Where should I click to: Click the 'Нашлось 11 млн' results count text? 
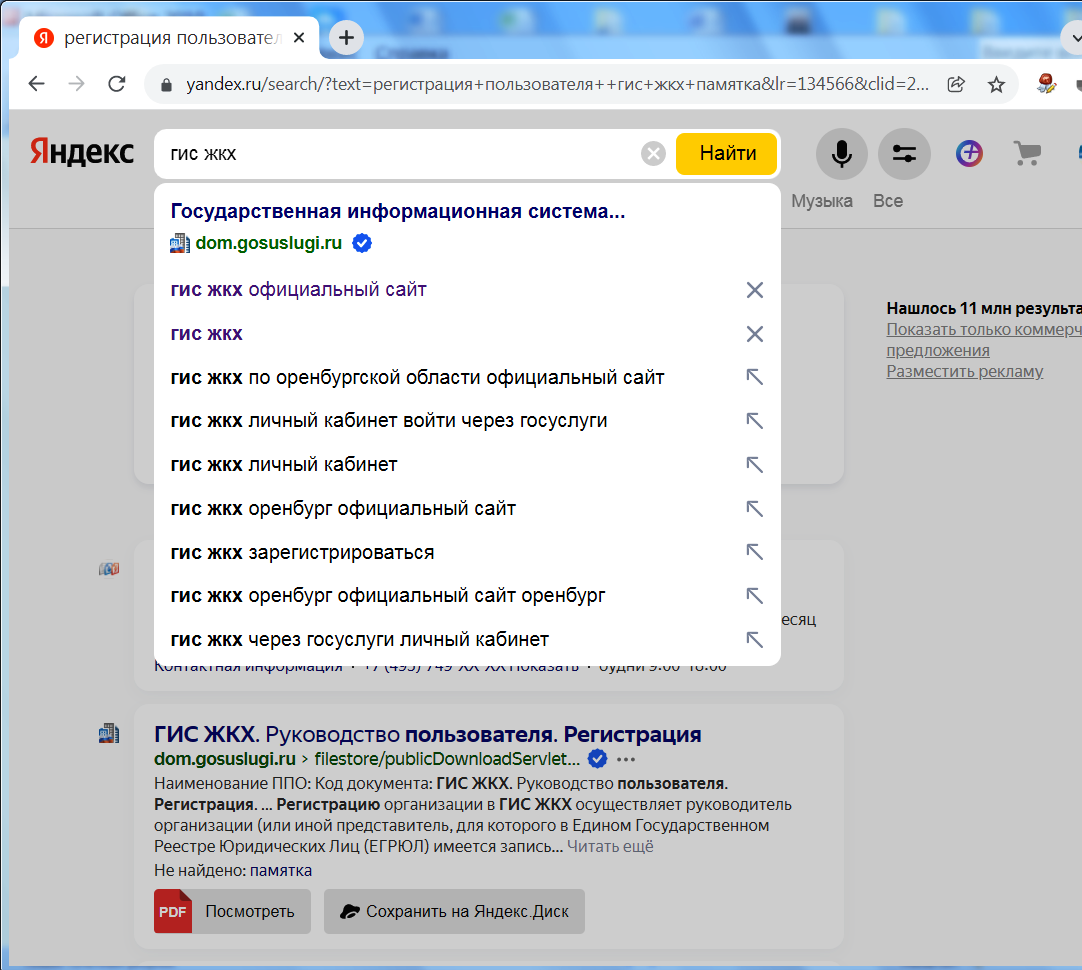984,308
